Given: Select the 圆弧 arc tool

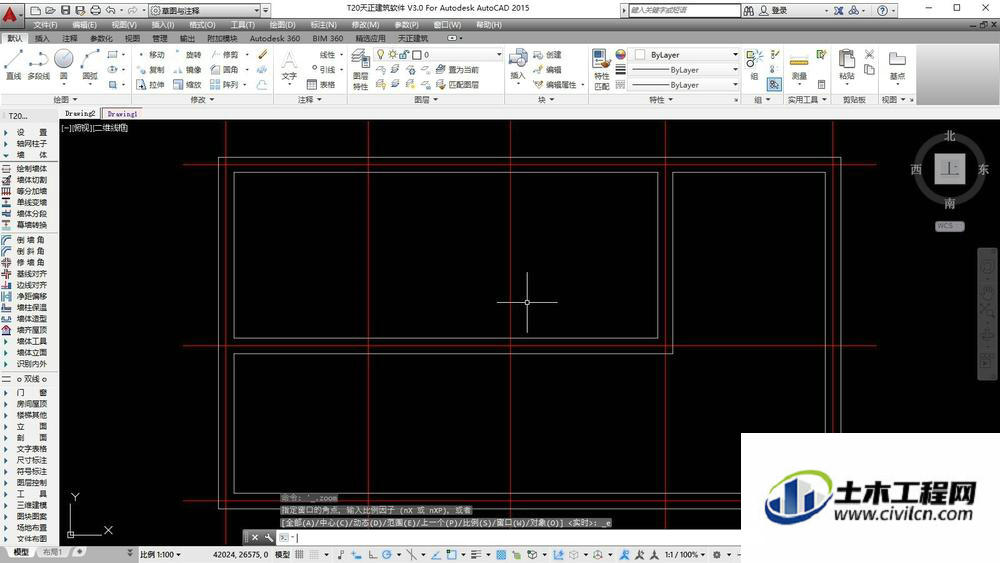Looking at the screenshot, I should click(90, 65).
